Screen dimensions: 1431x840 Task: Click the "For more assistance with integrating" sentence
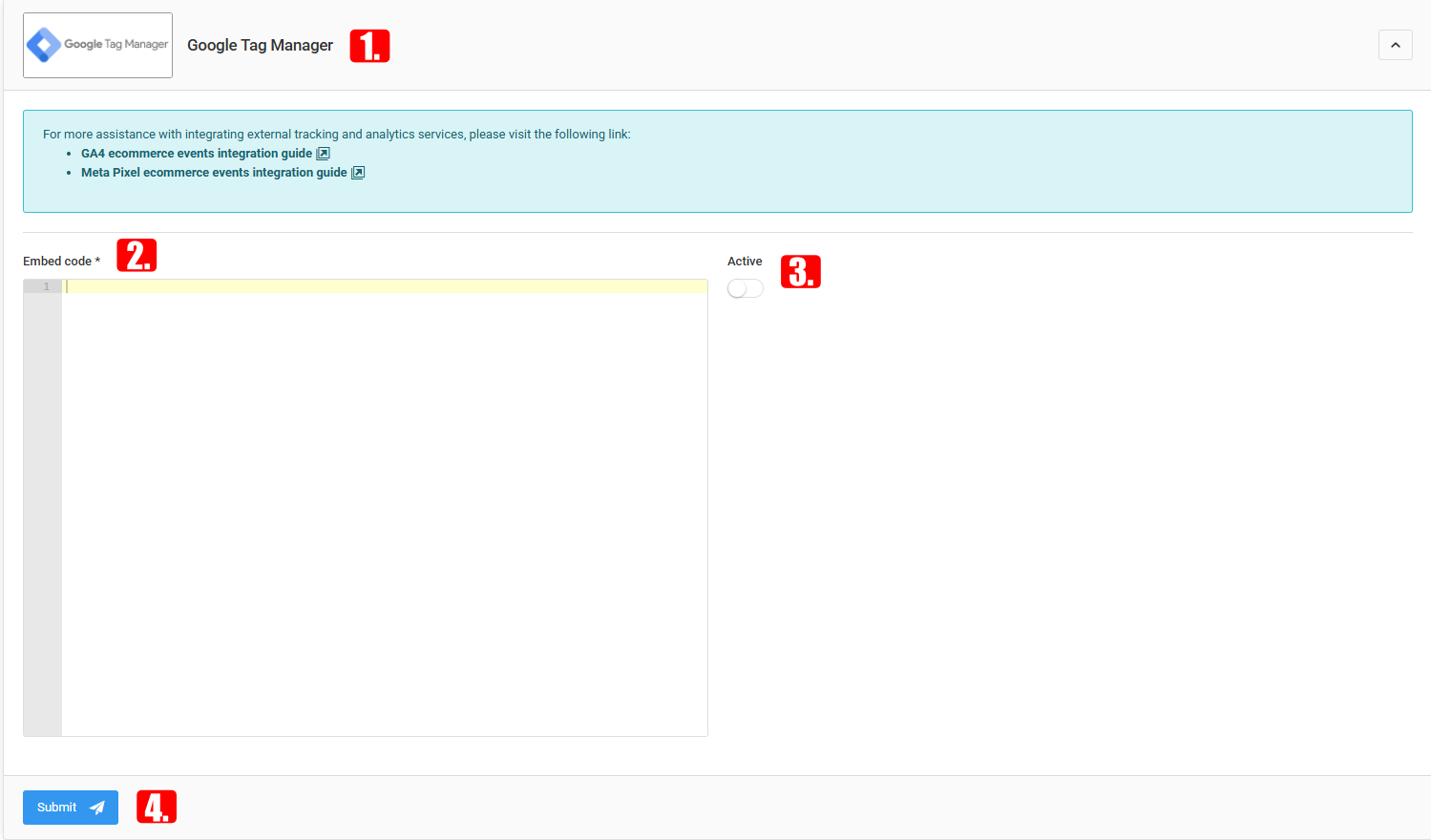pos(337,135)
